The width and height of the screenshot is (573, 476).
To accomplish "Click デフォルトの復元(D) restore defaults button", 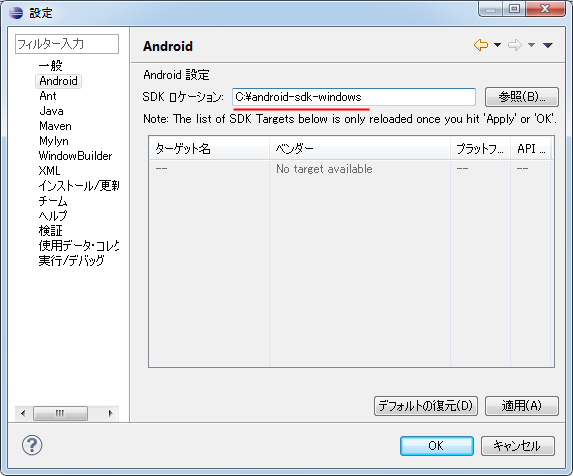I will tap(426, 406).
